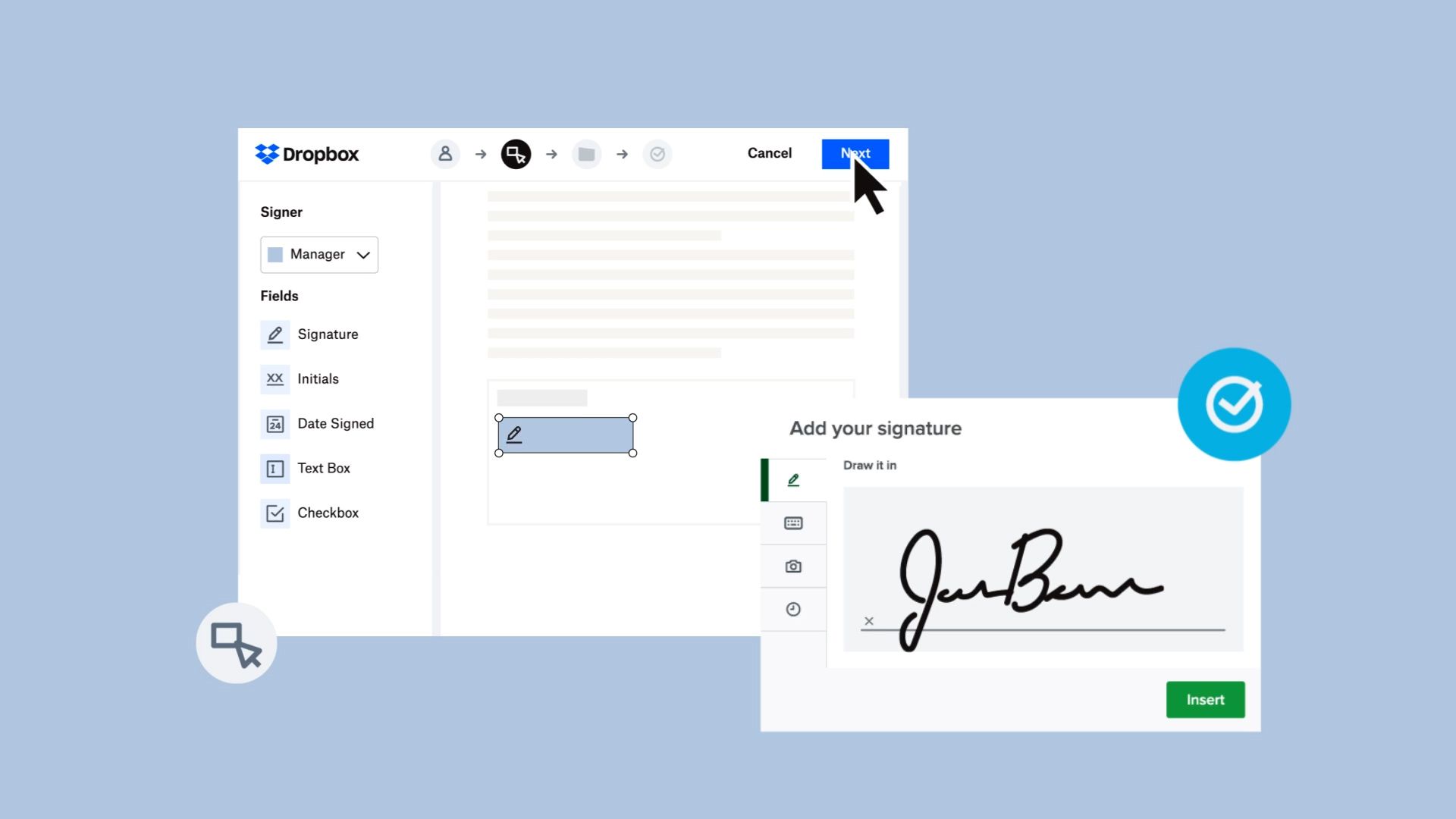Click the blue checkmark completion icon

[x=1234, y=405]
